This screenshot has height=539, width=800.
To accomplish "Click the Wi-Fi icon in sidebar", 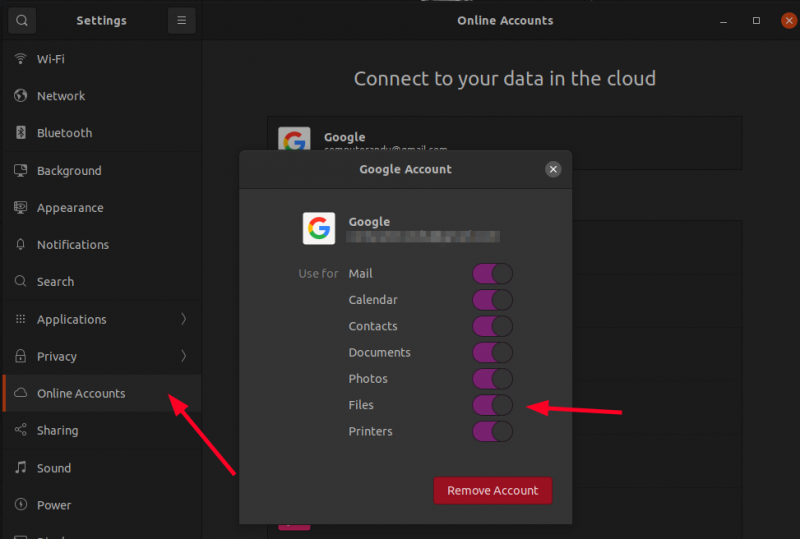I will tap(20, 59).
